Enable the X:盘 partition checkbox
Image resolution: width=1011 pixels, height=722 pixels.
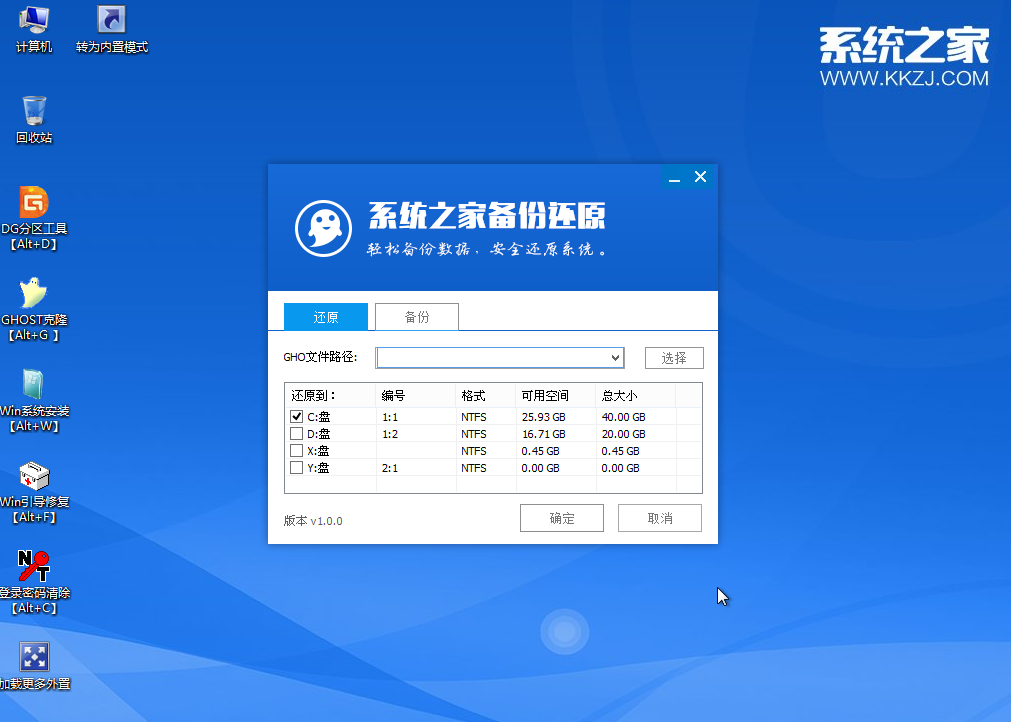296,451
